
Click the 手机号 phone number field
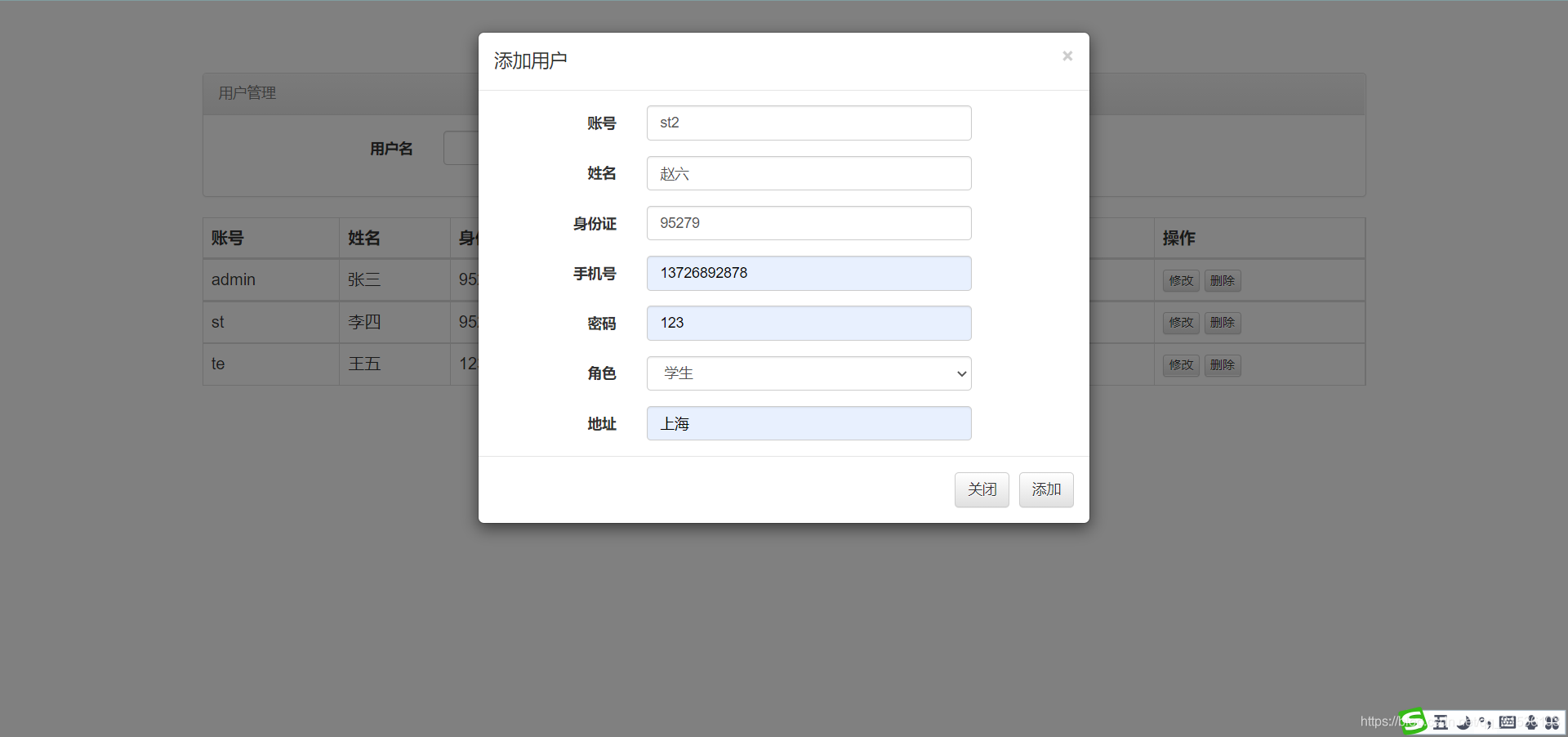(x=808, y=273)
